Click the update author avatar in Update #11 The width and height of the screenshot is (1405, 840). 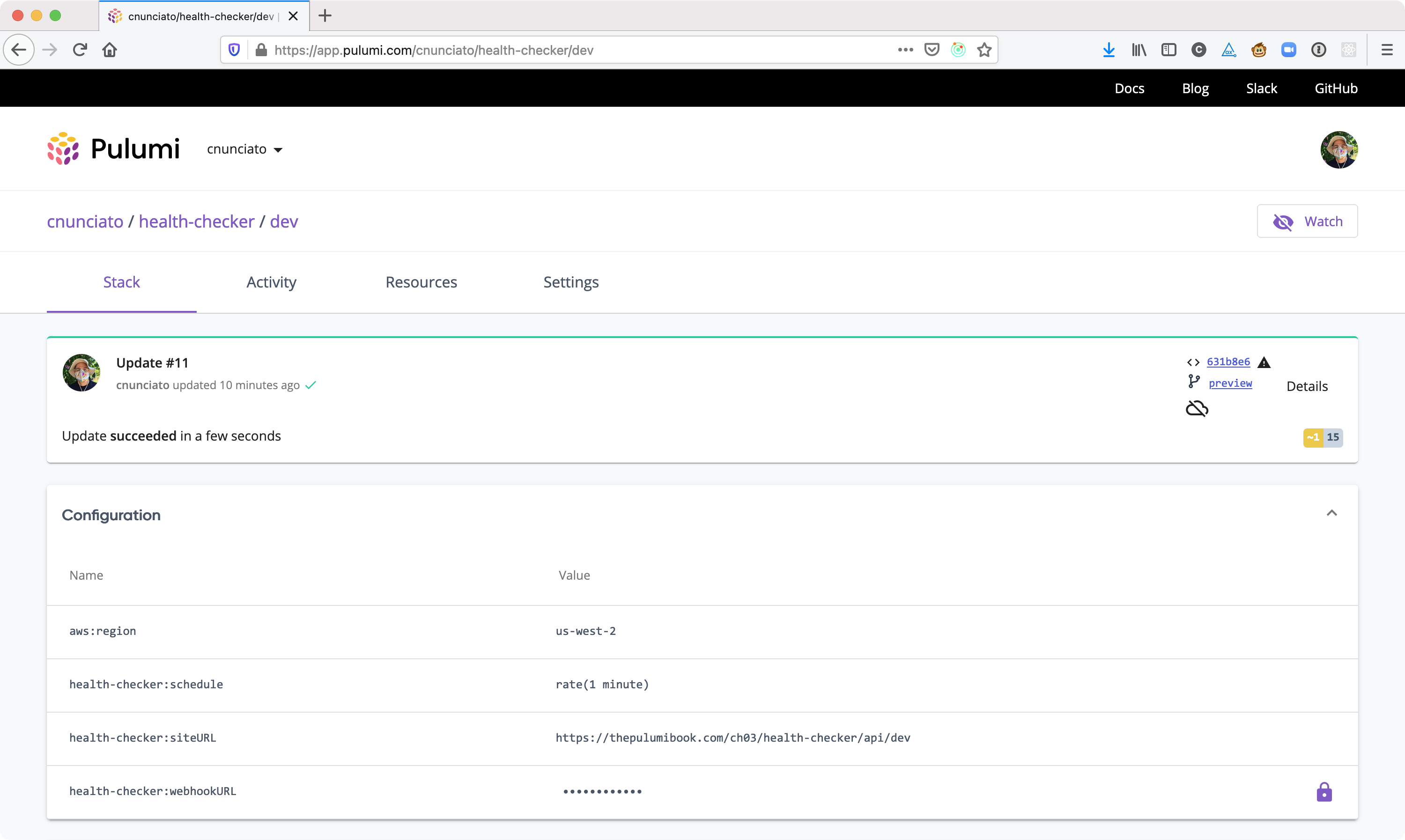click(81, 373)
